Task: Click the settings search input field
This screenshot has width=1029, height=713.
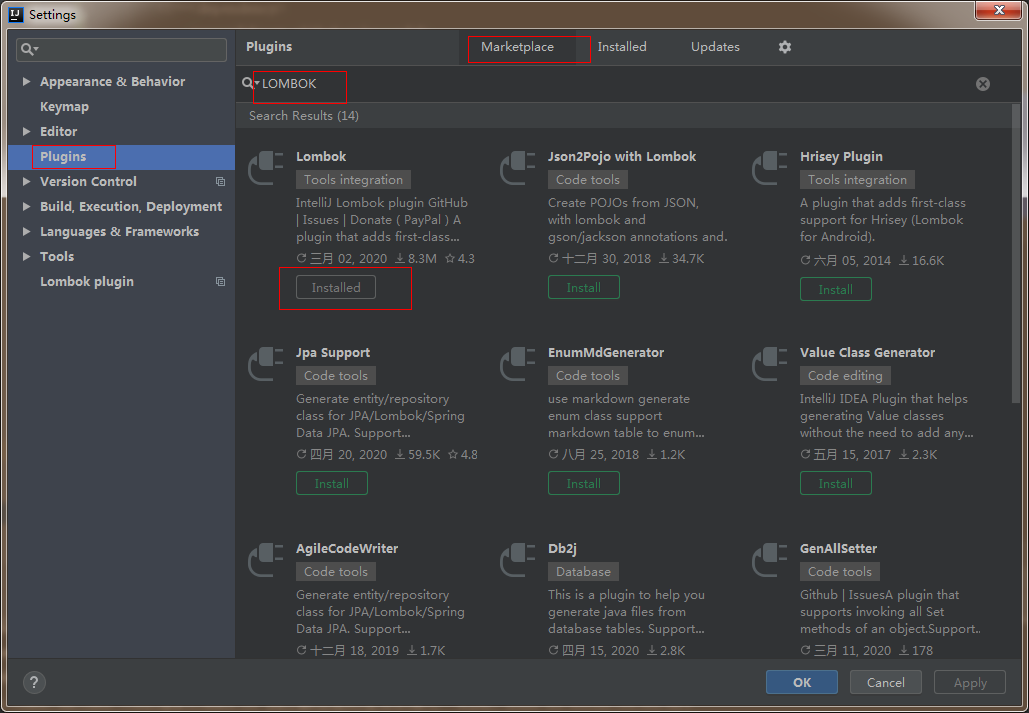Action: (x=121, y=50)
